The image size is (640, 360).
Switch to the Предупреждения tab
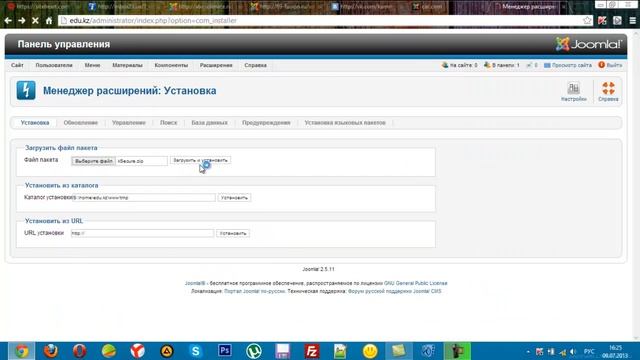pos(266,123)
